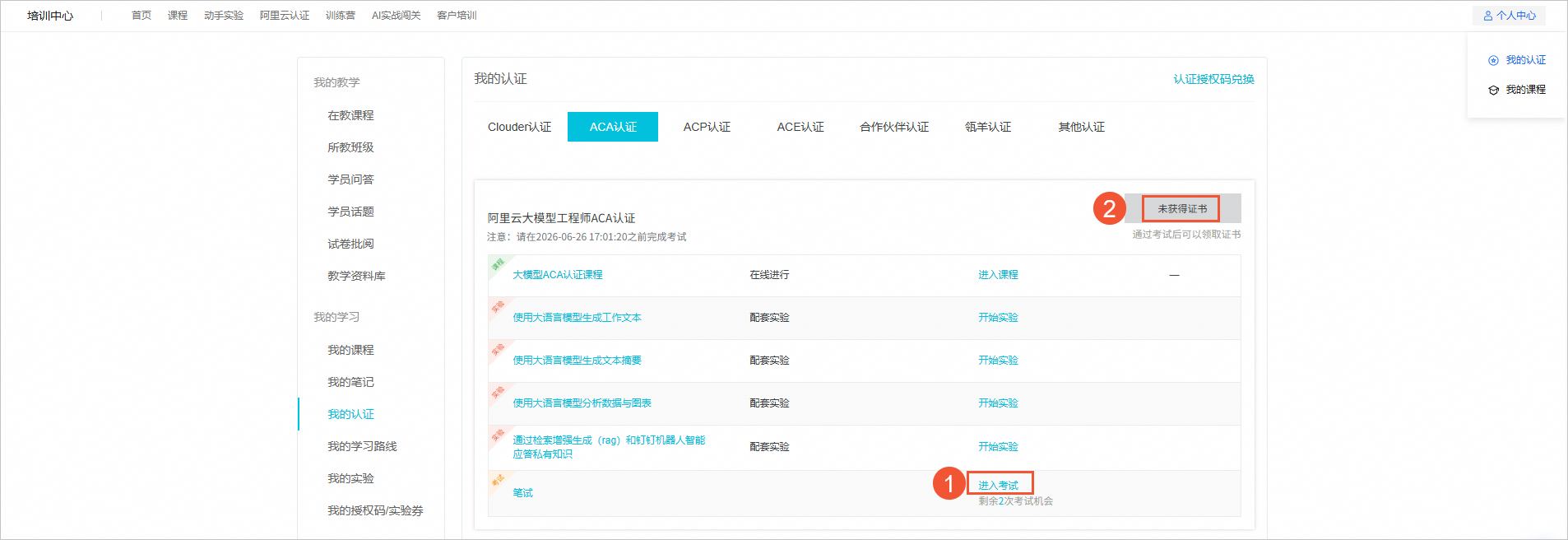The height and width of the screenshot is (540, 1568).
Task: Open 我的授权码/实验券 in the sidebar
Action: (x=375, y=510)
